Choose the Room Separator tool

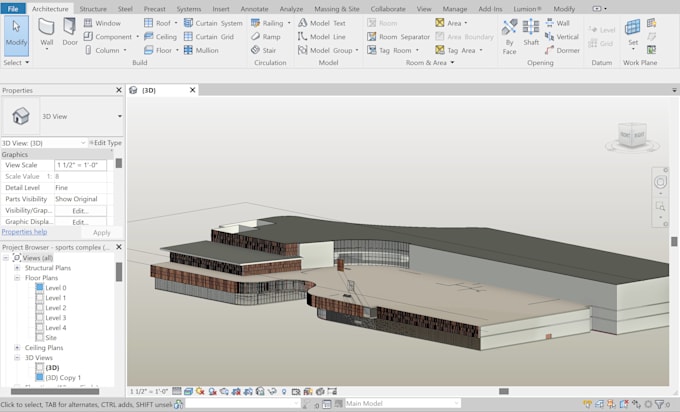point(398,37)
